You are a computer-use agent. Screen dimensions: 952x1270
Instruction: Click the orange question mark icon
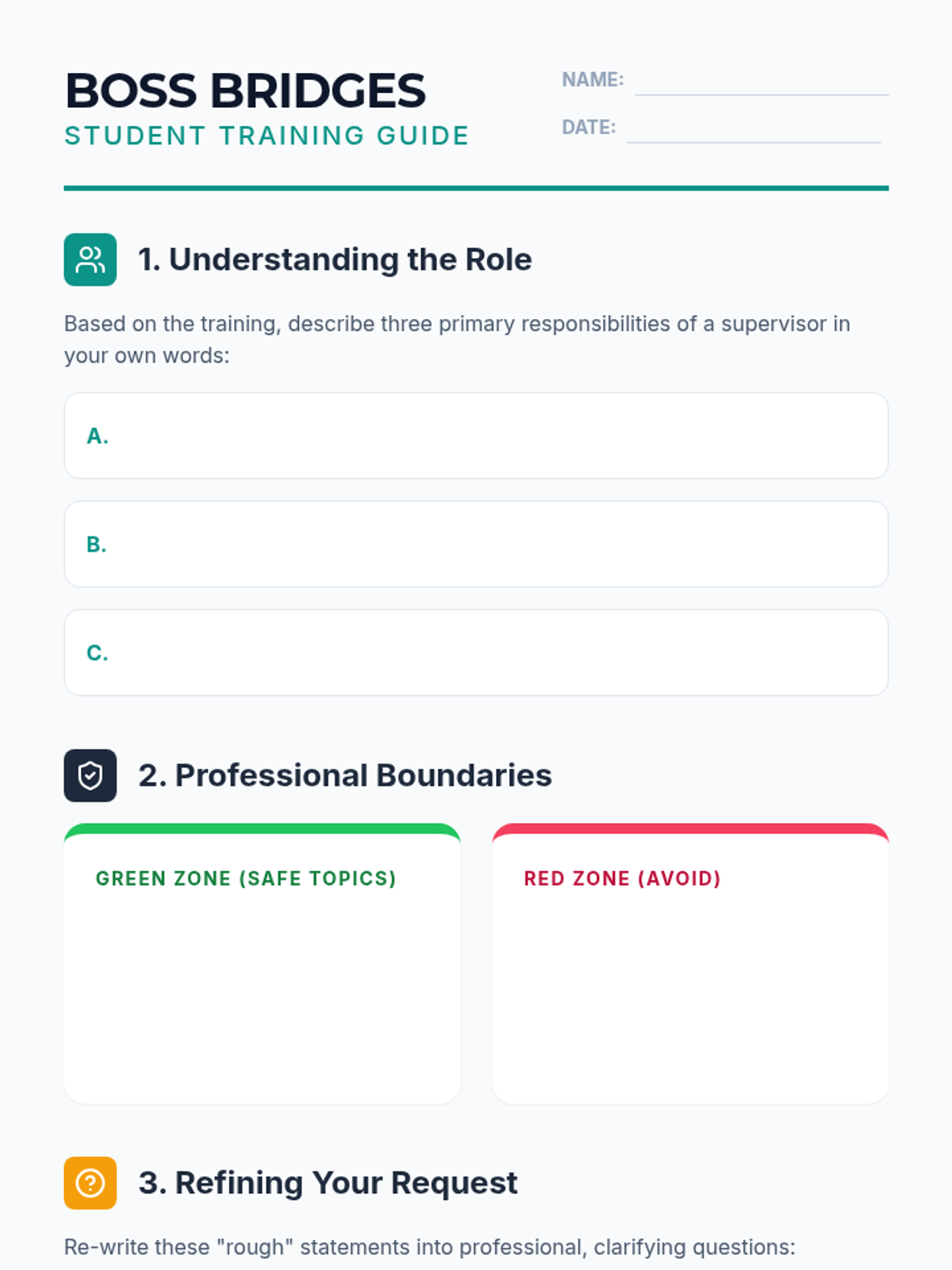click(90, 1183)
